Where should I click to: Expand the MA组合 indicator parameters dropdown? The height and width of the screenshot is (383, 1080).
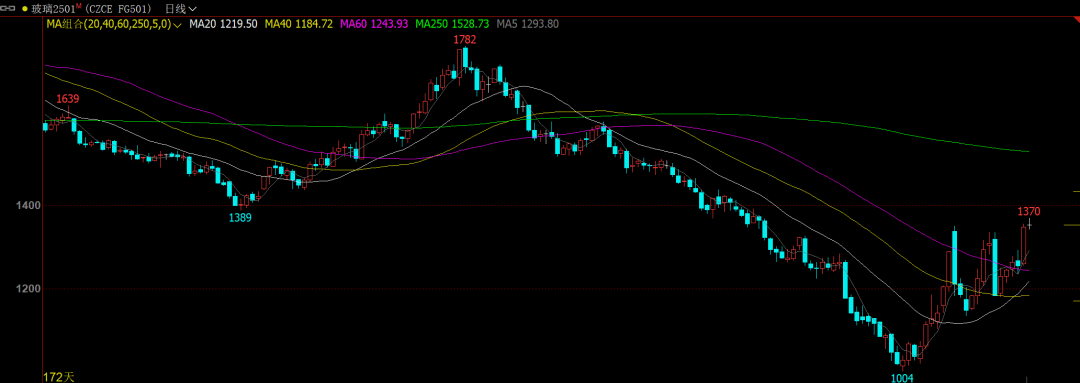tap(178, 24)
